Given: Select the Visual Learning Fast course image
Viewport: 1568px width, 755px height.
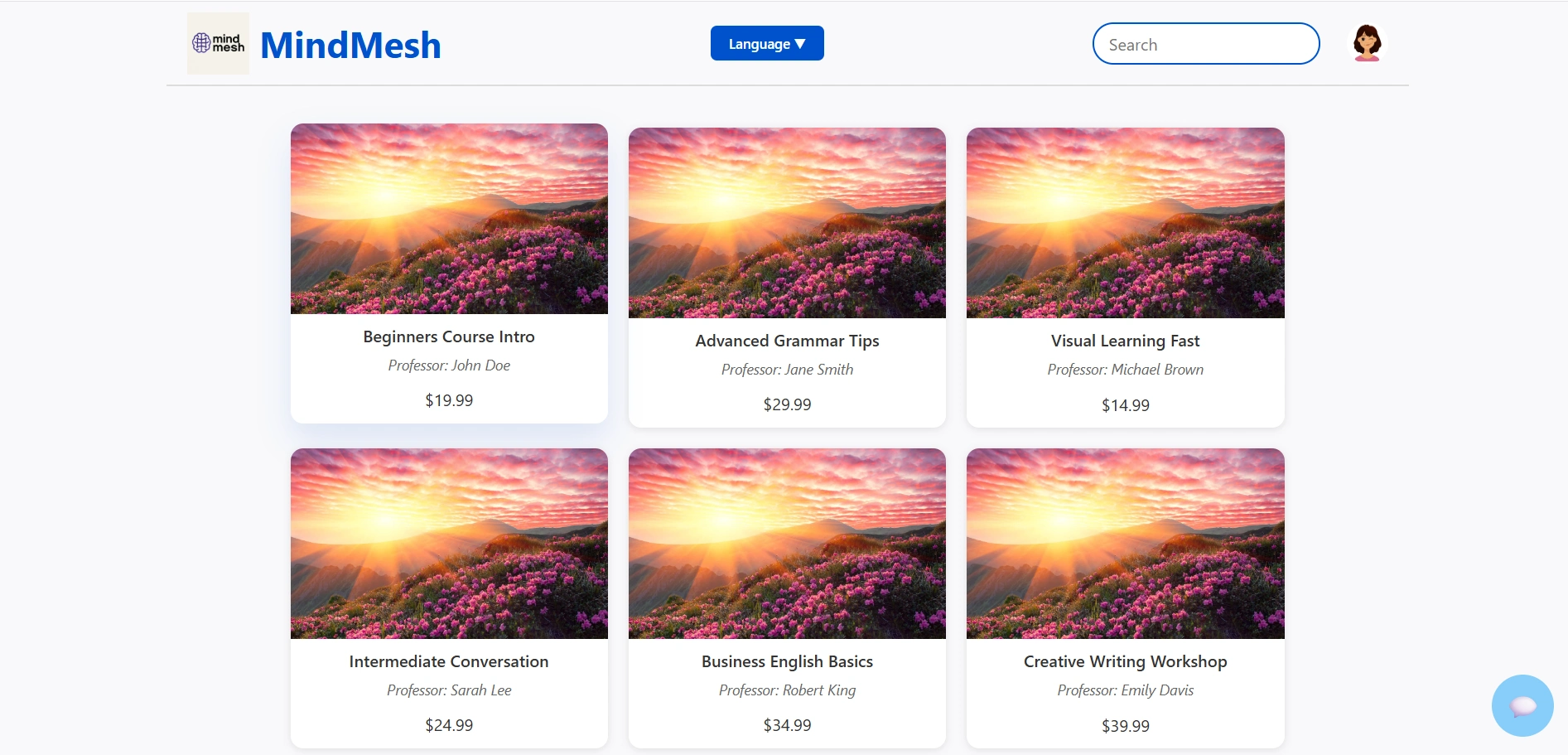Looking at the screenshot, I should pos(1125,223).
